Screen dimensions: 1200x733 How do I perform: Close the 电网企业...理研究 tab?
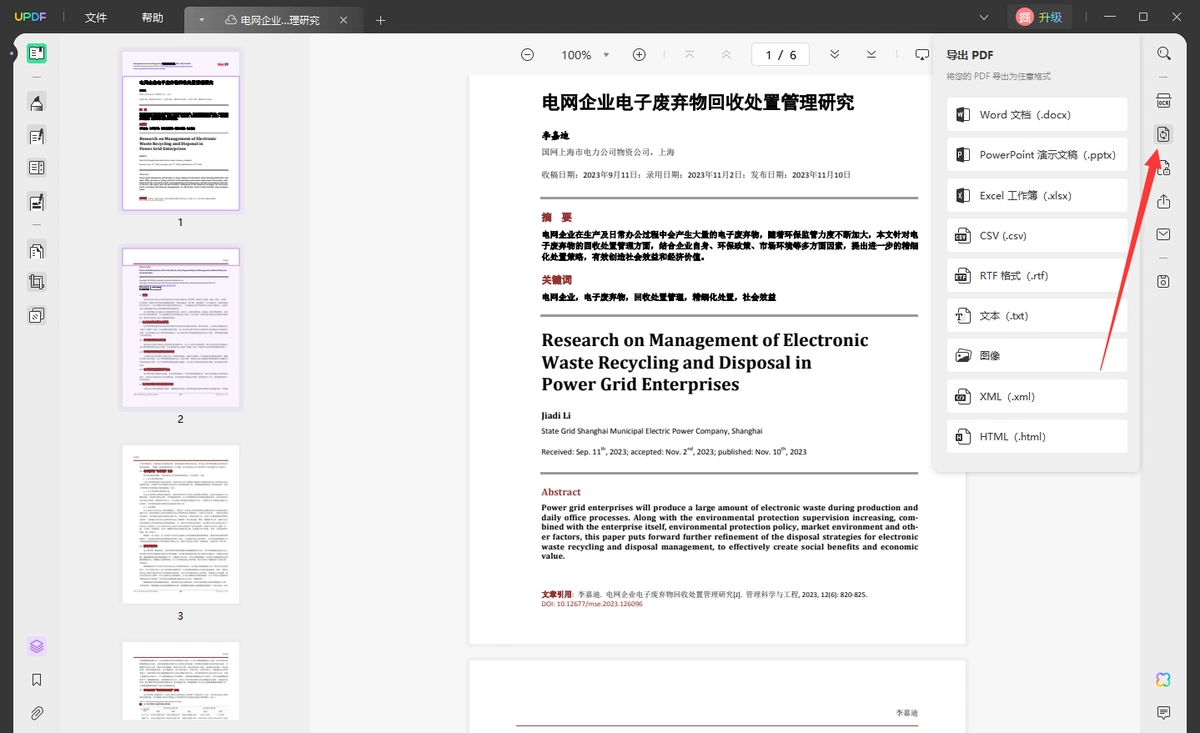345,20
